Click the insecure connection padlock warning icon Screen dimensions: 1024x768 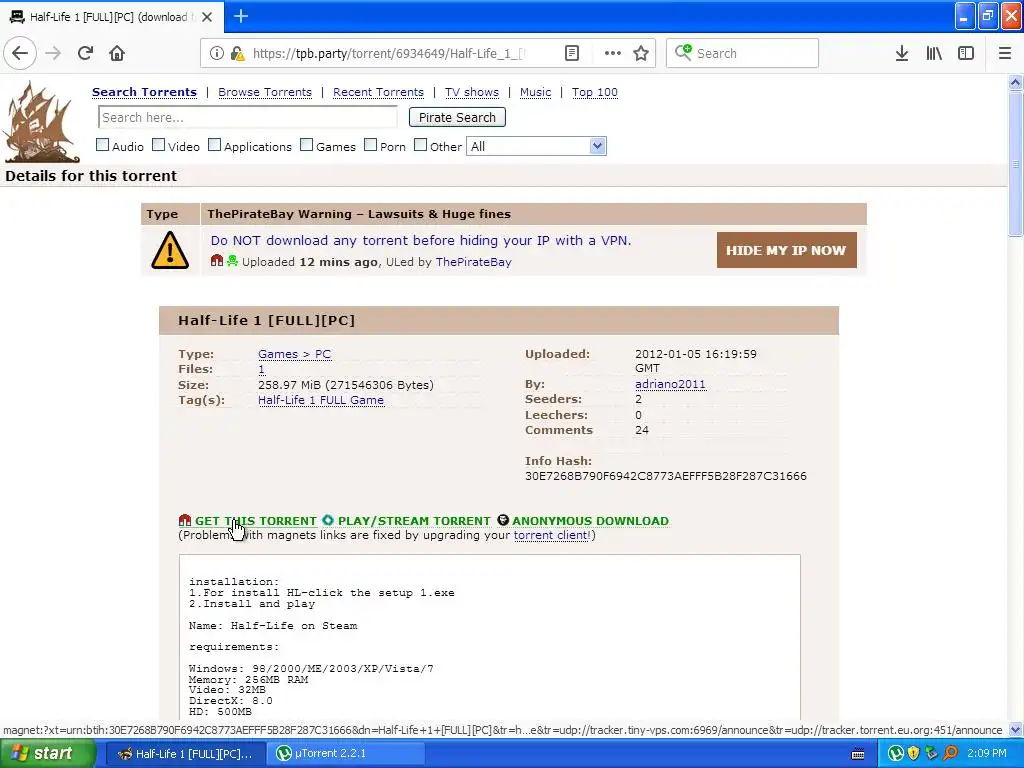238,53
